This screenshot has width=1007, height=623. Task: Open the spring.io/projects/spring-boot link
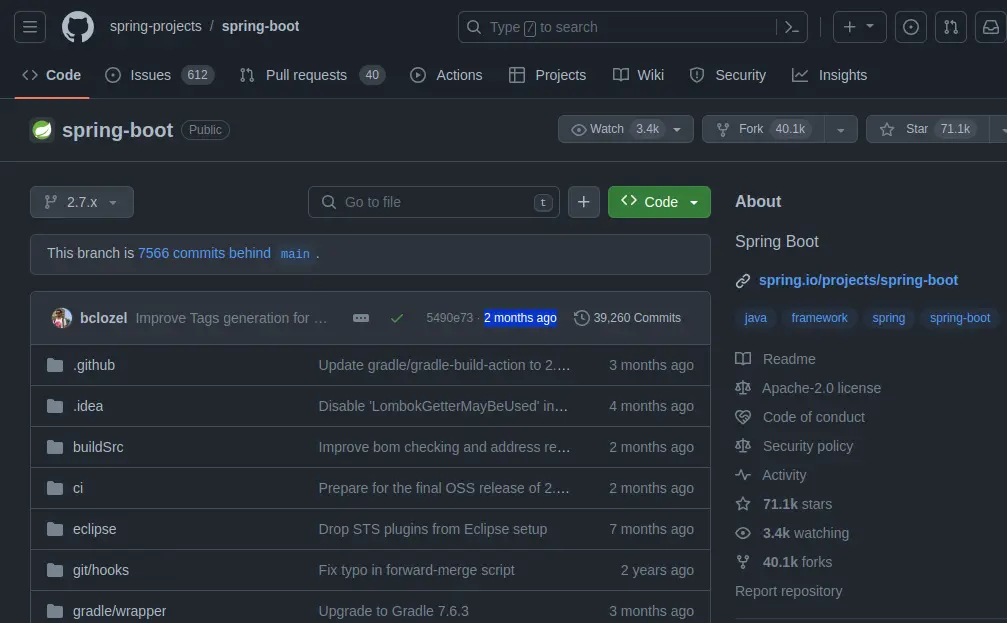click(x=858, y=280)
